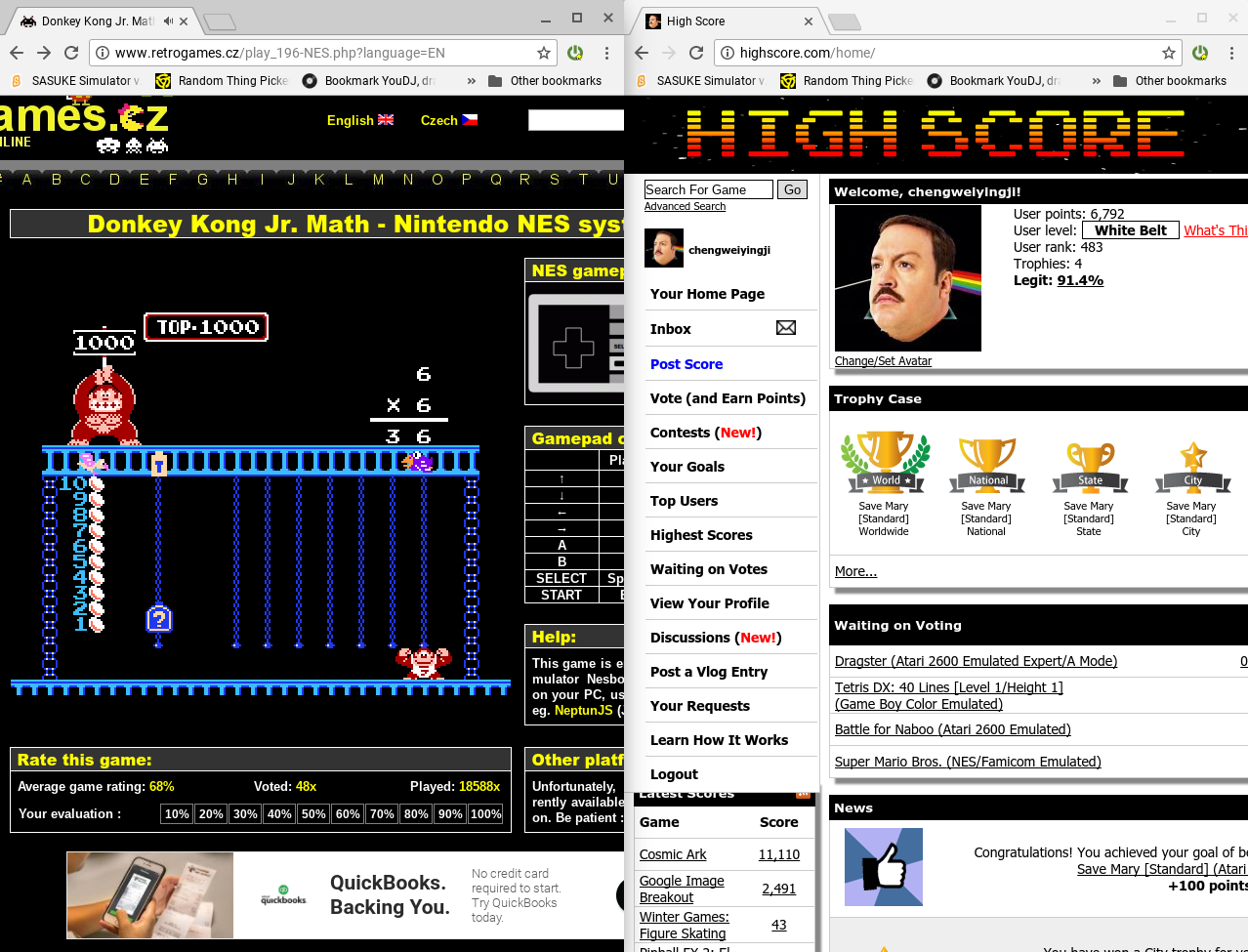Select the Highest Scores menu item
This screenshot has height=952, width=1248.
coord(701,535)
